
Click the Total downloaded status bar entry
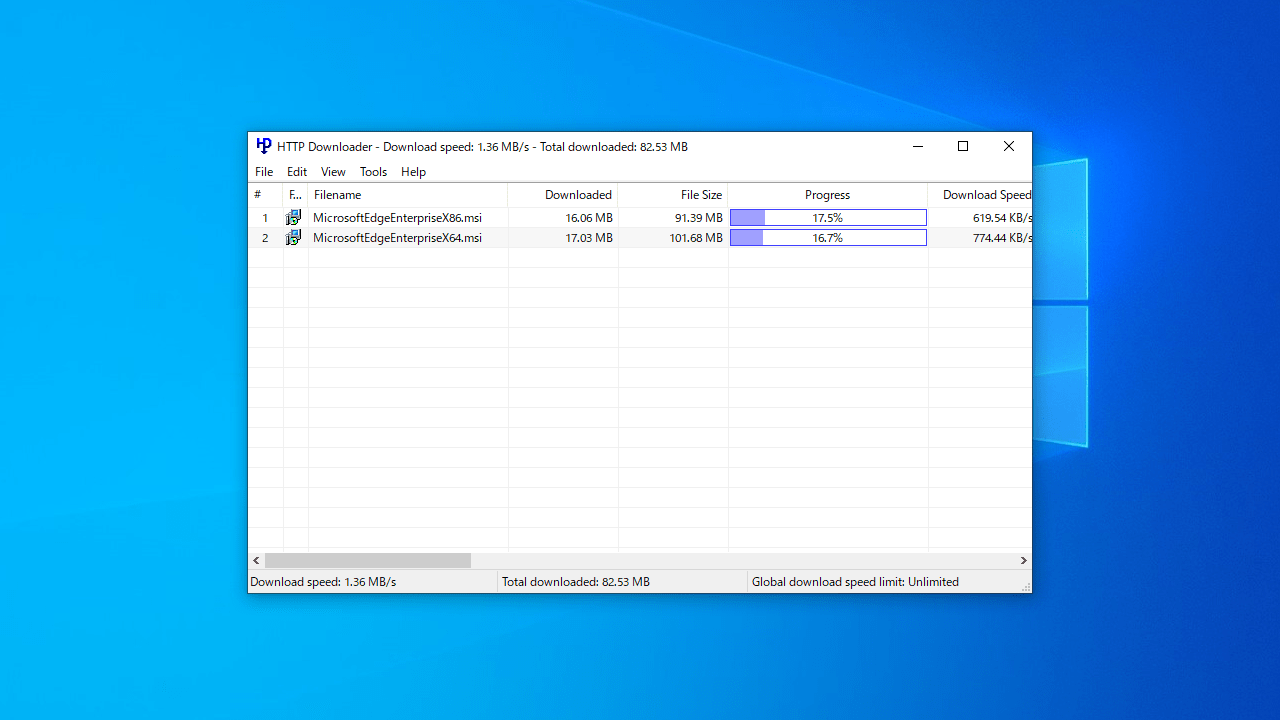click(x=622, y=582)
